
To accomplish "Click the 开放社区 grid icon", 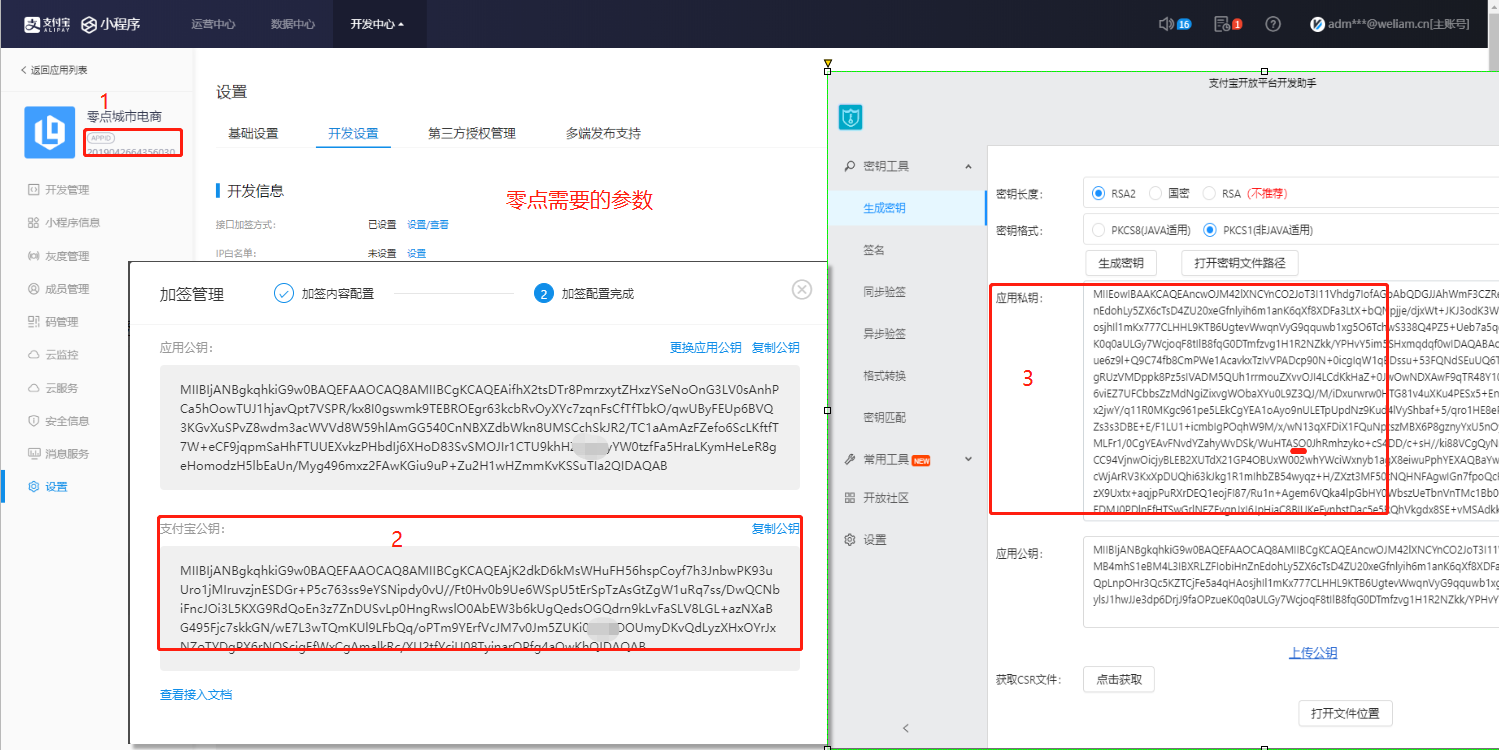I will pos(849,497).
